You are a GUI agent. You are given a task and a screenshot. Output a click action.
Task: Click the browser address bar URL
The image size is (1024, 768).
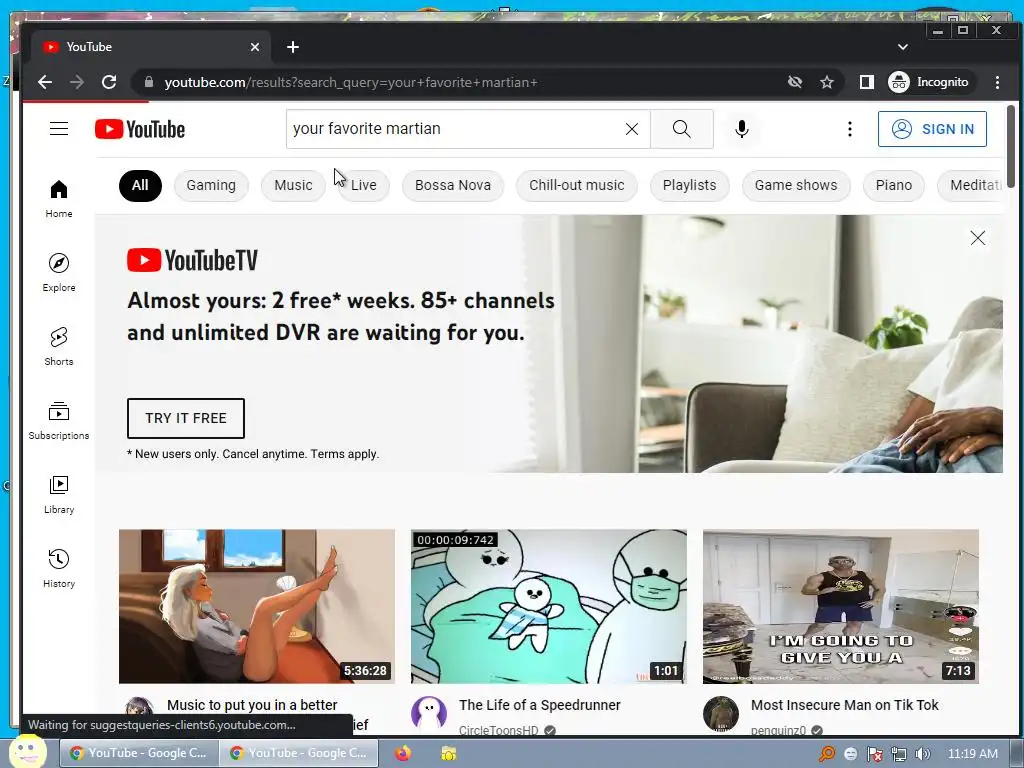[351, 82]
